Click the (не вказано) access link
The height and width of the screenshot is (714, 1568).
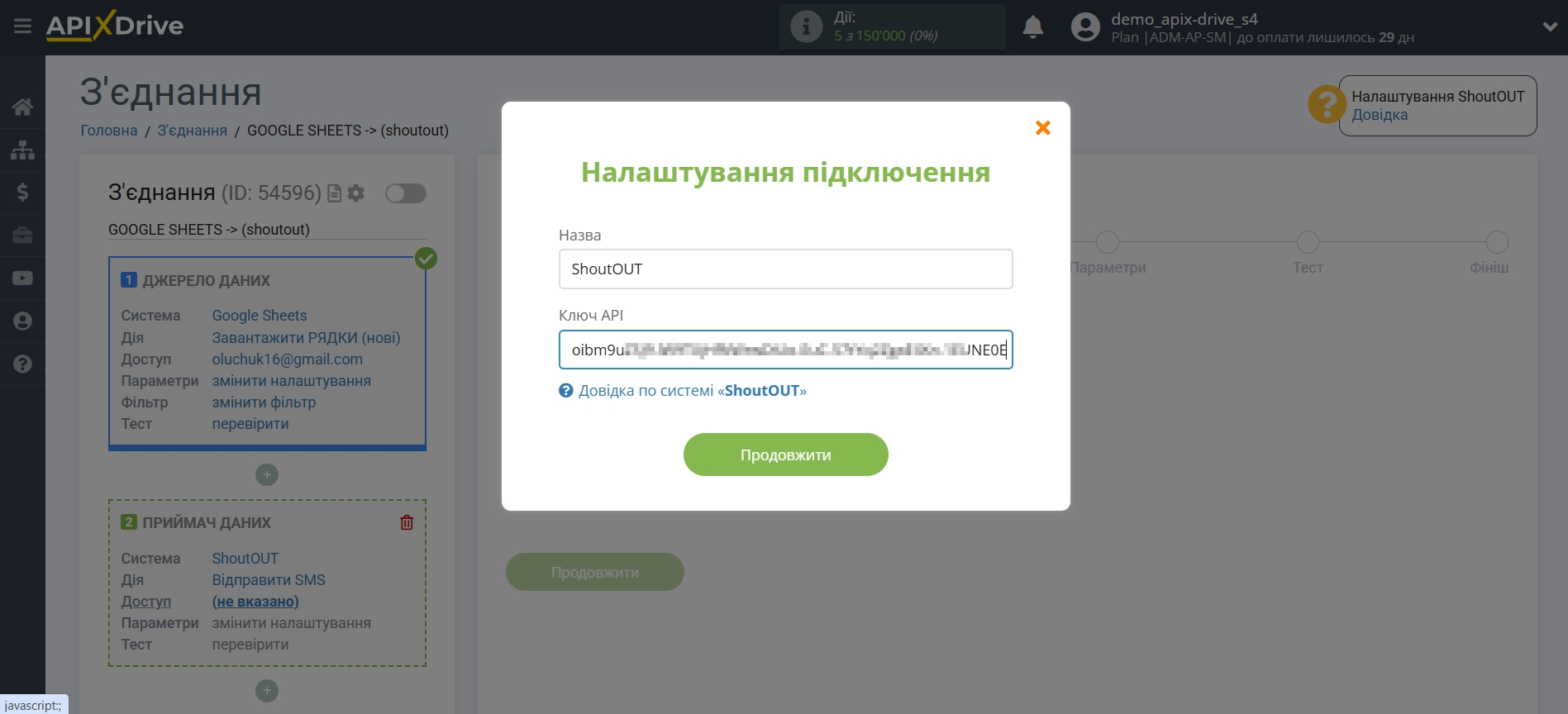tap(255, 602)
